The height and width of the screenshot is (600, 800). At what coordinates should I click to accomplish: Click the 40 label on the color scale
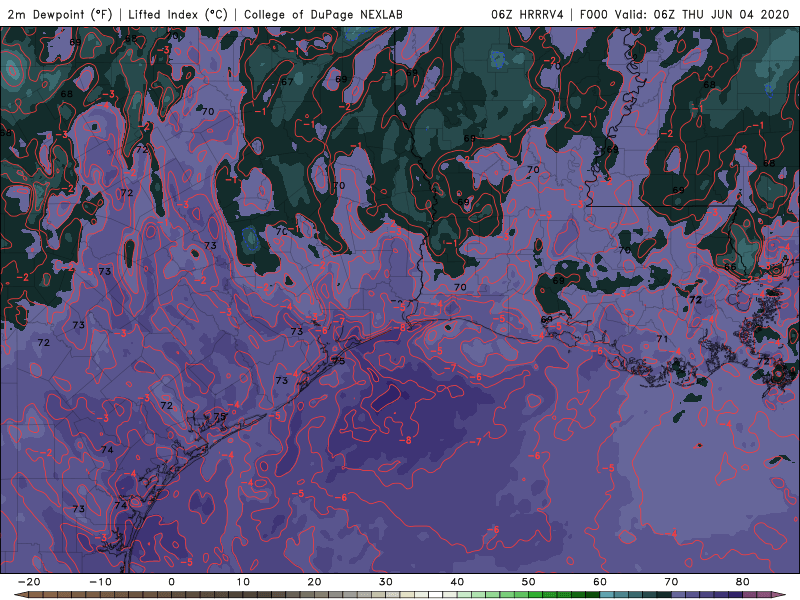click(457, 582)
